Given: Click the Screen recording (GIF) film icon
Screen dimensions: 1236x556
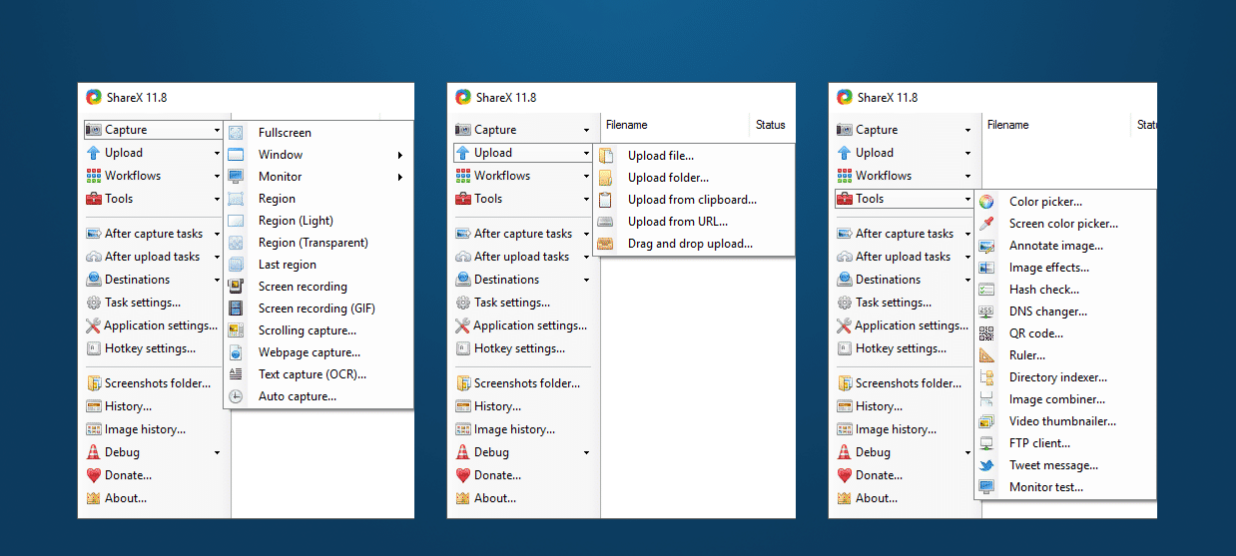Looking at the screenshot, I should tap(236, 308).
